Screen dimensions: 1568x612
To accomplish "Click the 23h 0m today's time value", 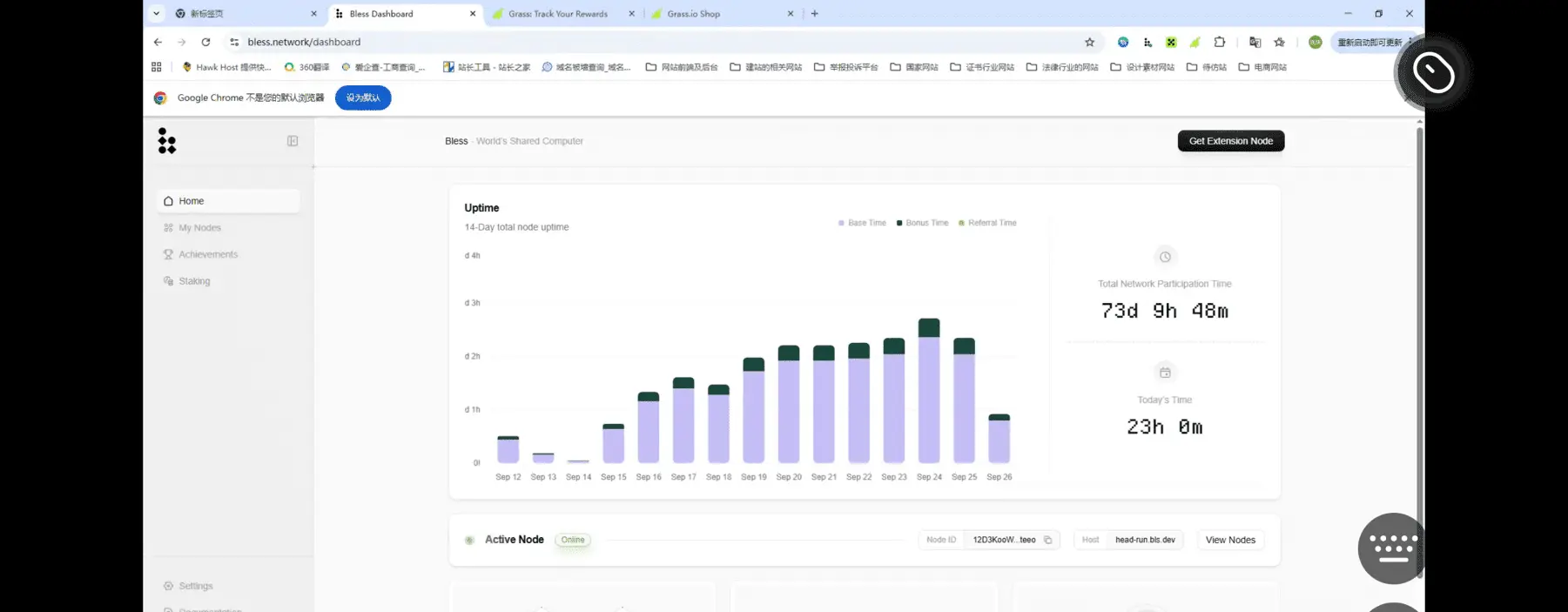I will [x=1165, y=427].
